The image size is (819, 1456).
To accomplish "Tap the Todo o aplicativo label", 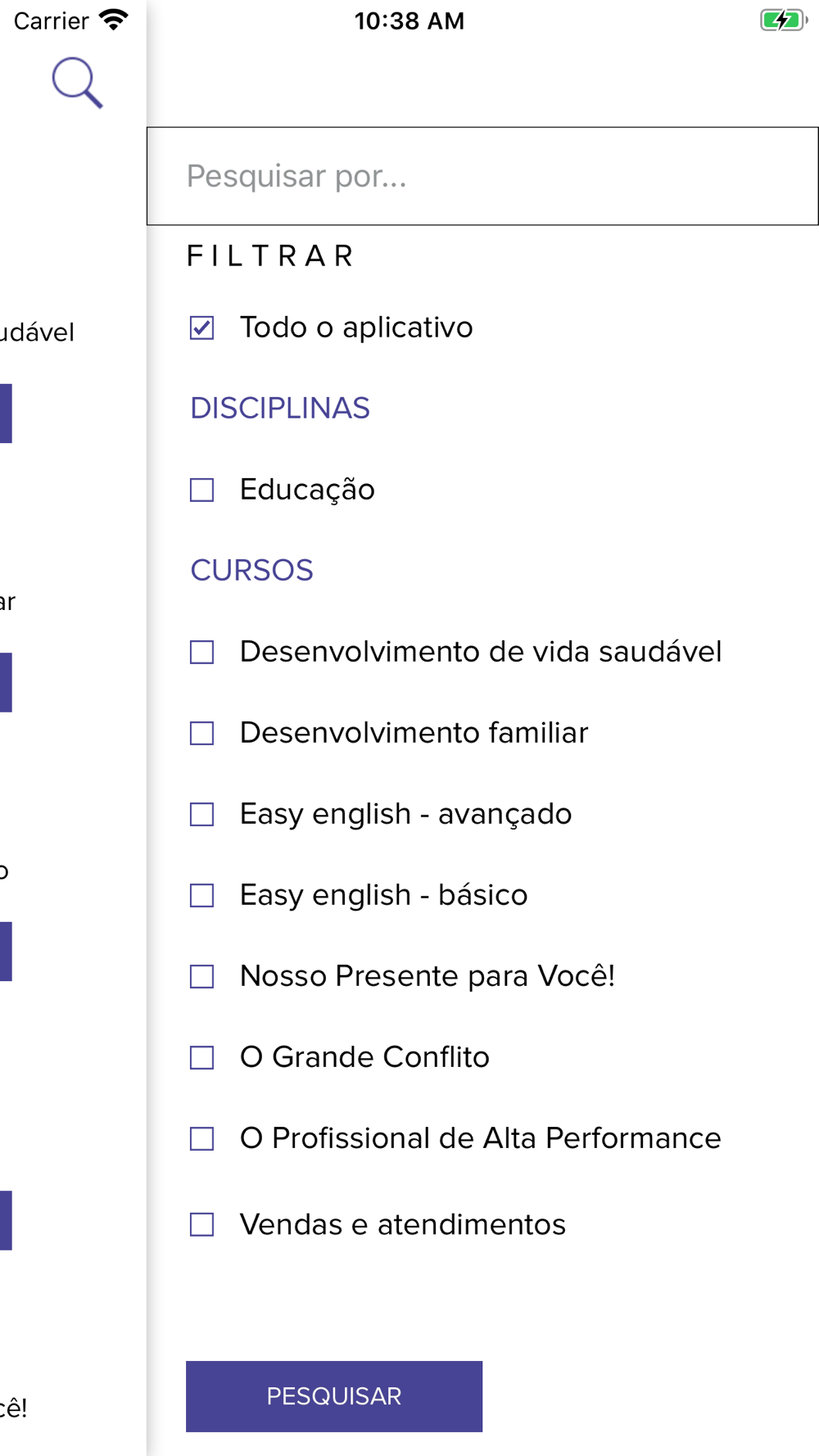I will [356, 328].
